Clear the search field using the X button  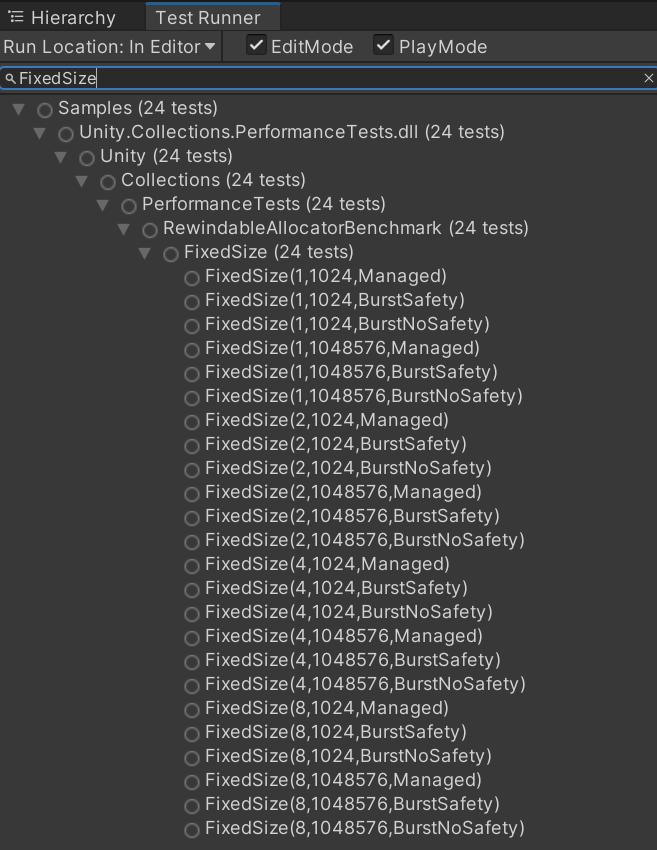[x=648, y=77]
